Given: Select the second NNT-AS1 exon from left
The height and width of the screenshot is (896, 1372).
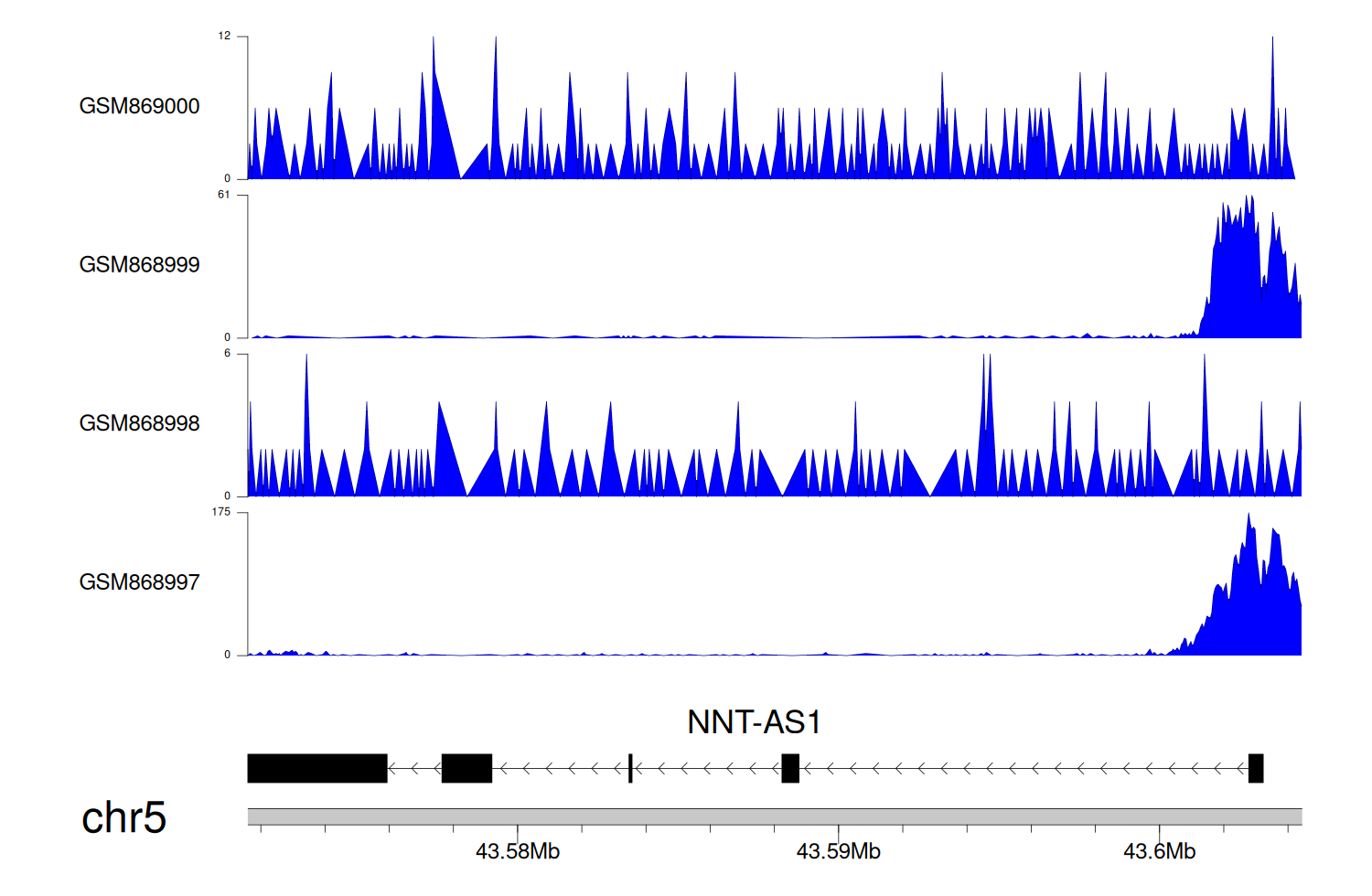Looking at the screenshot, I should 466,768.
